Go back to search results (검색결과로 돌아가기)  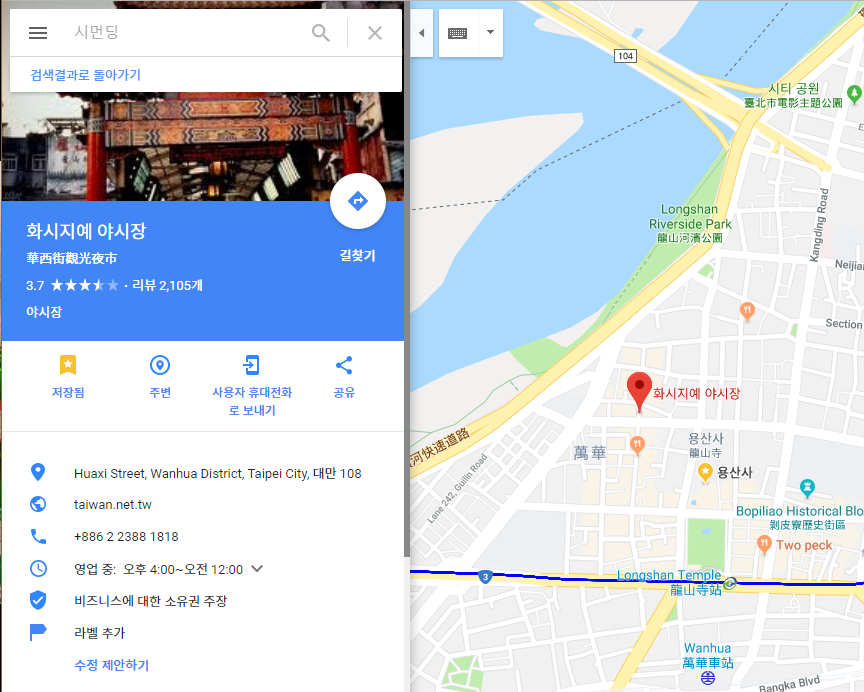coord(85,75)
